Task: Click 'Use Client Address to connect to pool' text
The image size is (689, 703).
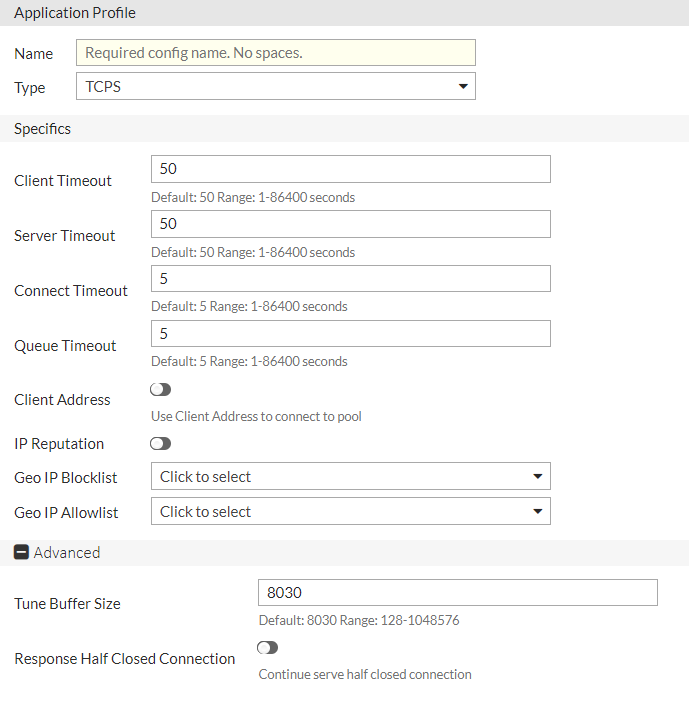Action: pyautogui.click(x=256, y=416)
